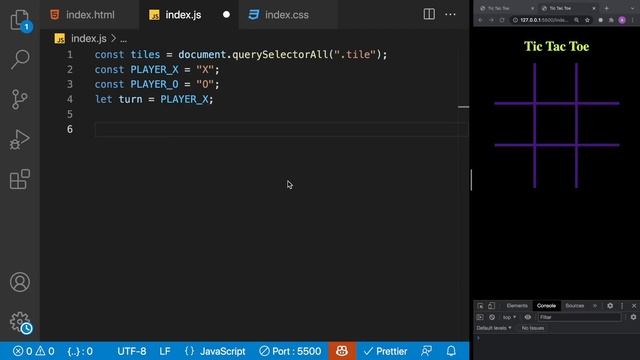Open errors and warnings in status bar

click(33, 351)
